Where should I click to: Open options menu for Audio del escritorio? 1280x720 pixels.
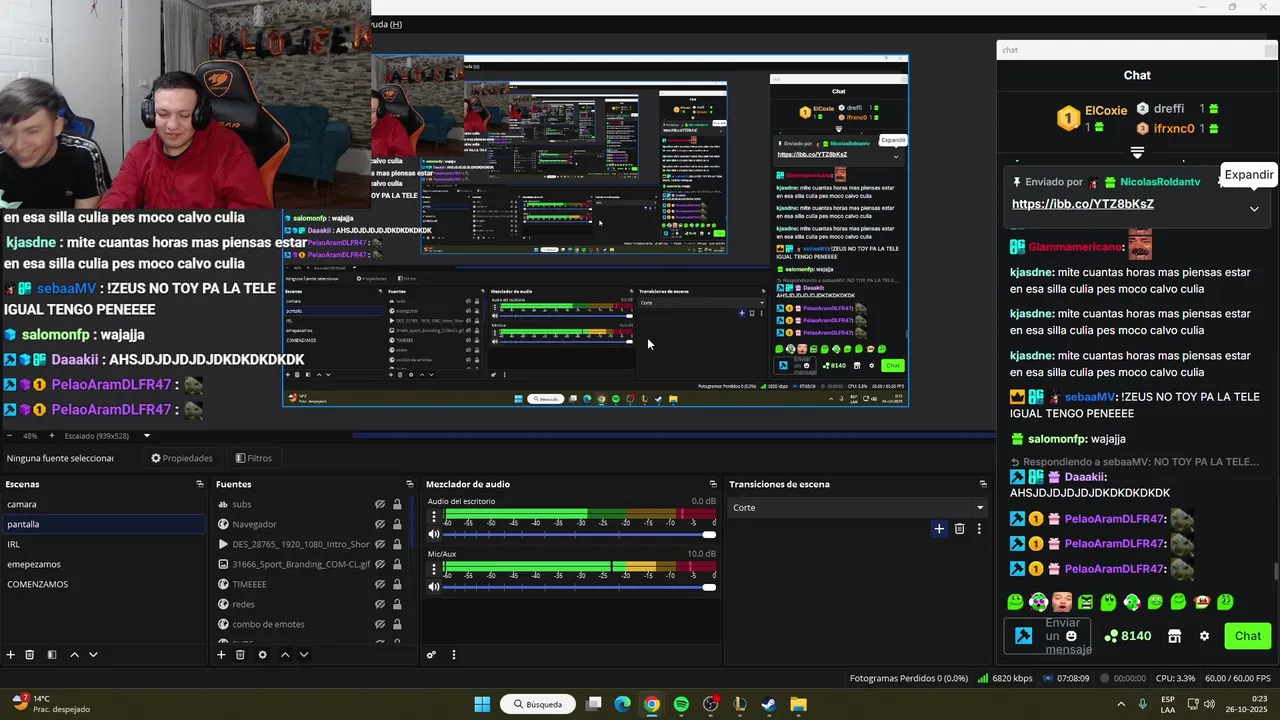click(x=434, y=517)
